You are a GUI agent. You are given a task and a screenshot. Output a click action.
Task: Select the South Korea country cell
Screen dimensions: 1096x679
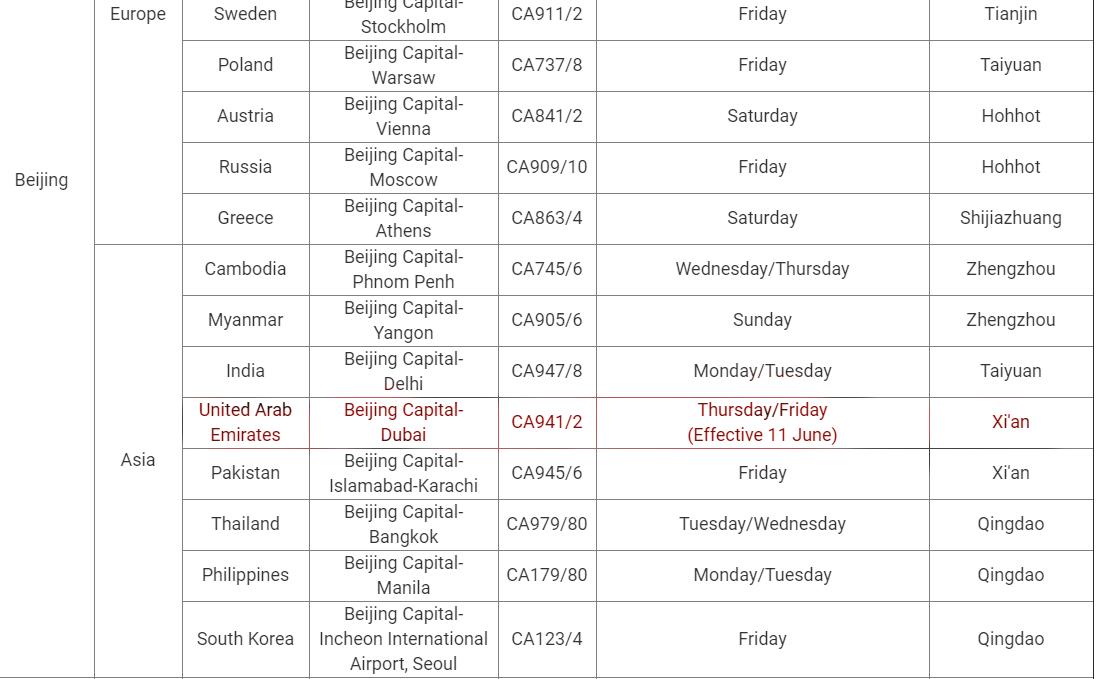pyautogui.click(x=245, y=639)
